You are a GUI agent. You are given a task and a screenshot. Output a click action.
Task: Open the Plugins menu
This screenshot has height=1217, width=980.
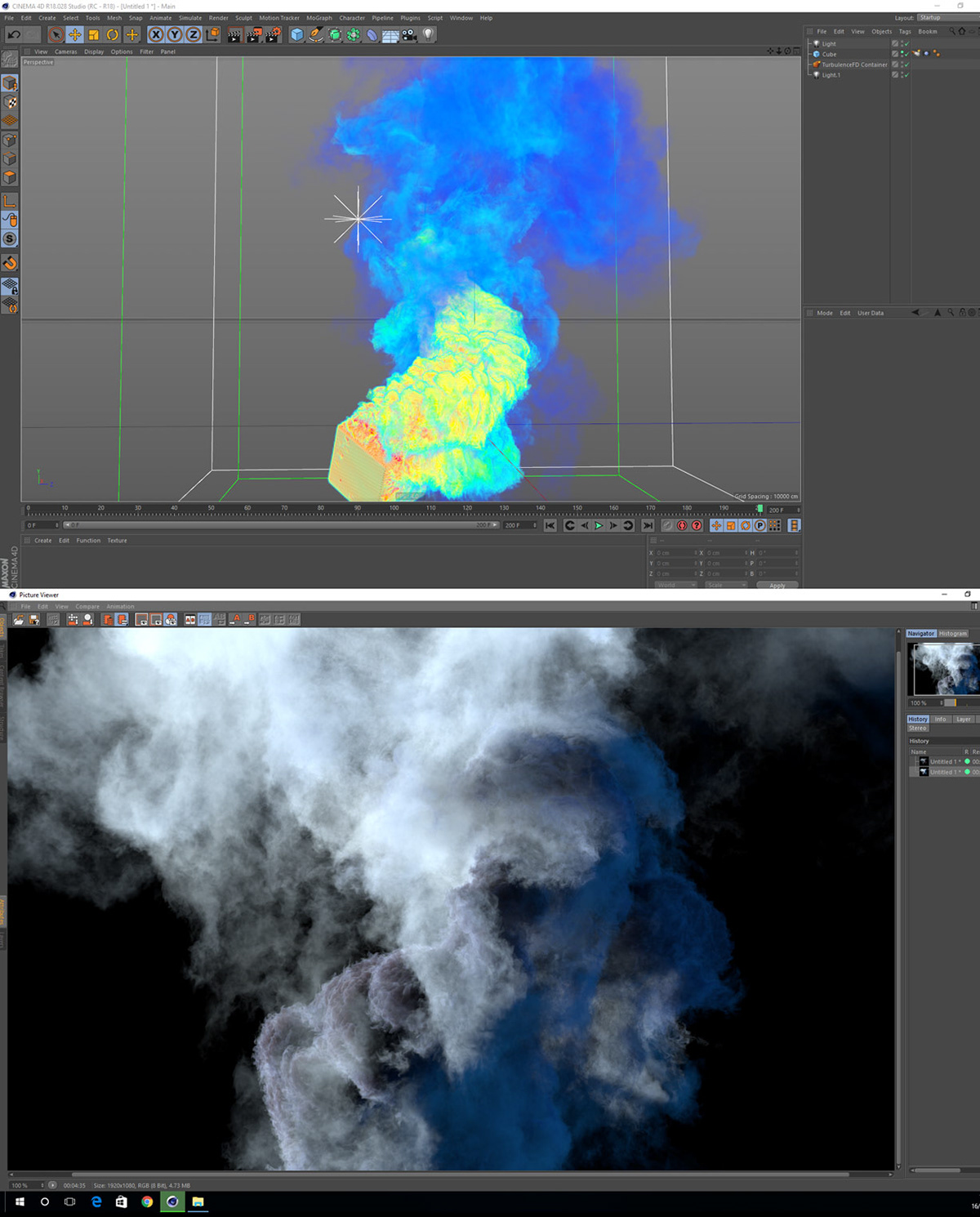tap(410, 18)
